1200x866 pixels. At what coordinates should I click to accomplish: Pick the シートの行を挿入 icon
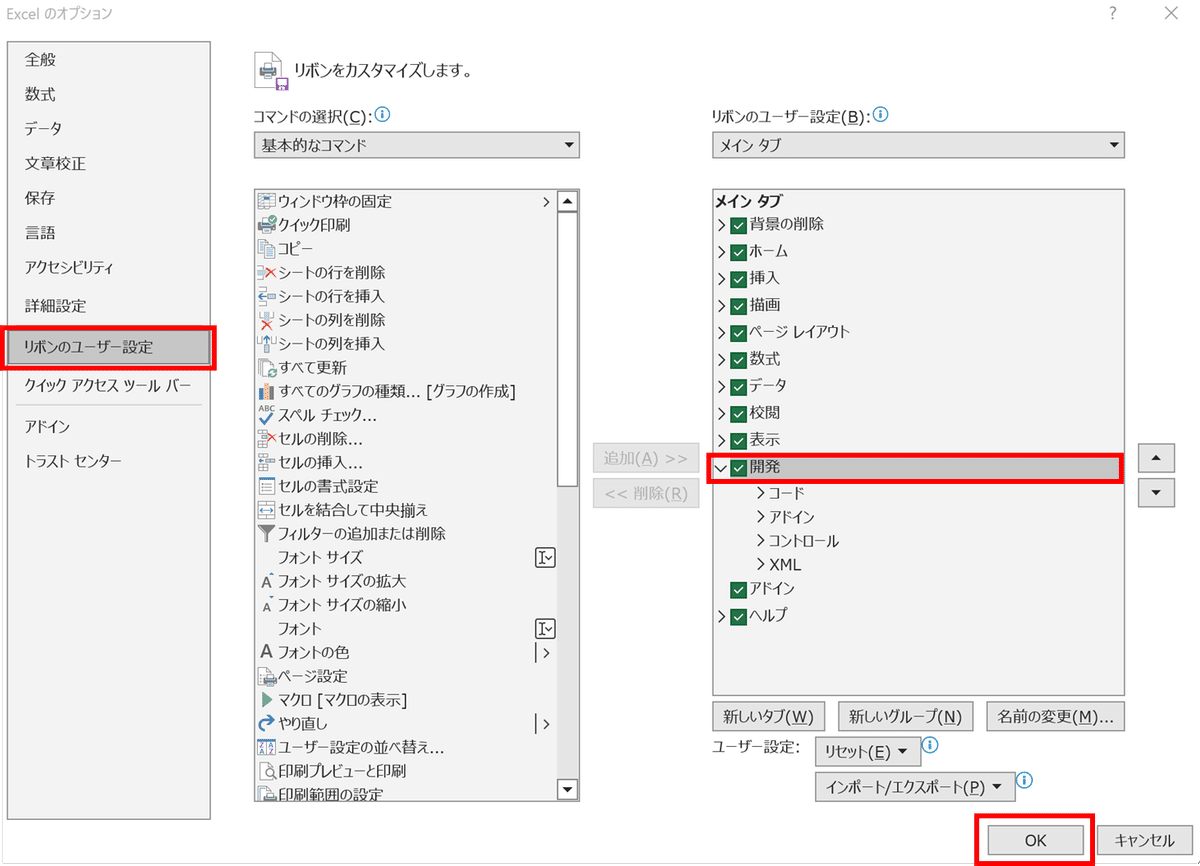(x=266, y=296)
